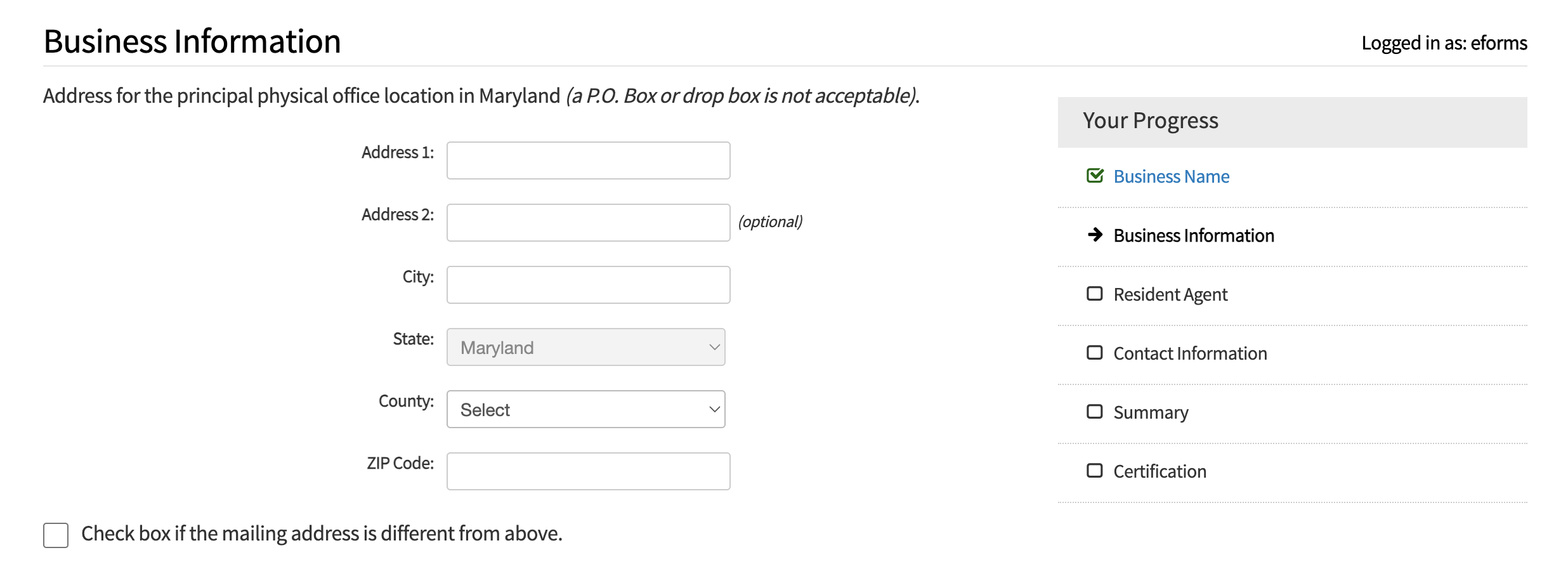Focus the City text field

coord(589,285)
